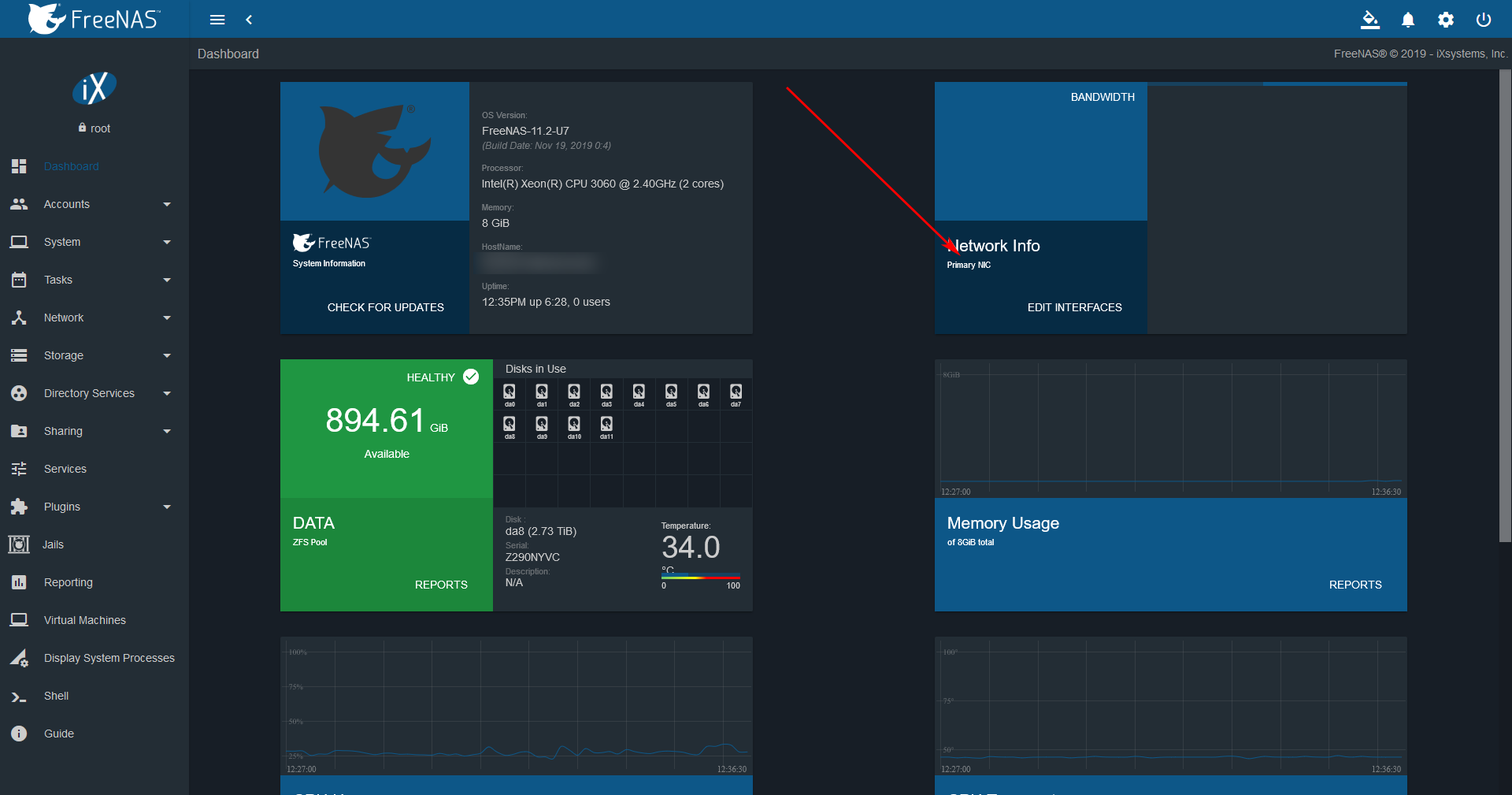Click the Storage stack icon

point(19,355)
